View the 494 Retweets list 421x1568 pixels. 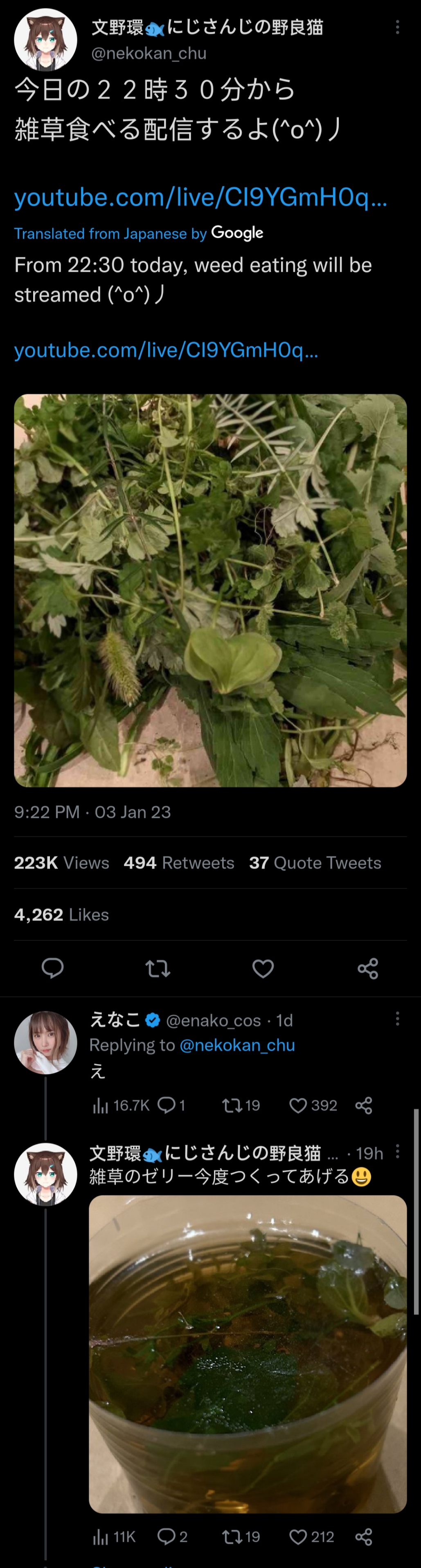pos(179,863)
